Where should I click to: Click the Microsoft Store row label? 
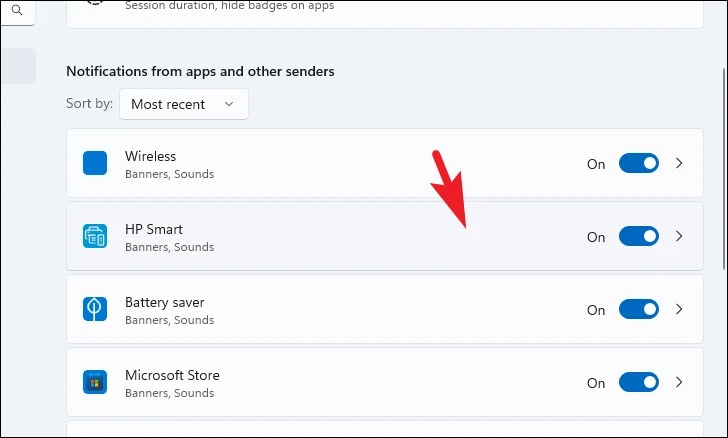pyautogui.click(x=172, y=375)
